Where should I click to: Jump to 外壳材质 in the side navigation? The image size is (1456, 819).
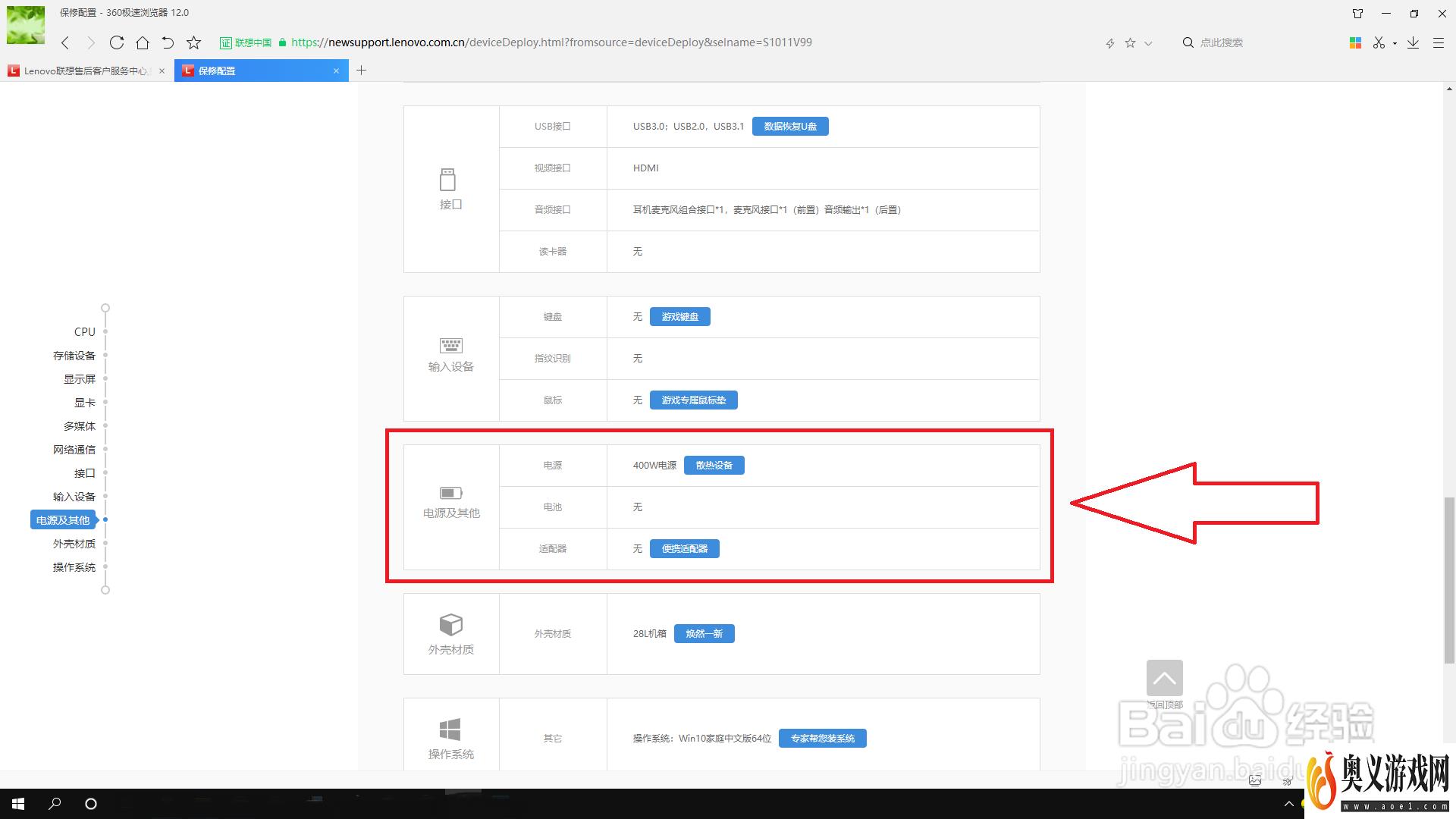point(74,544)
